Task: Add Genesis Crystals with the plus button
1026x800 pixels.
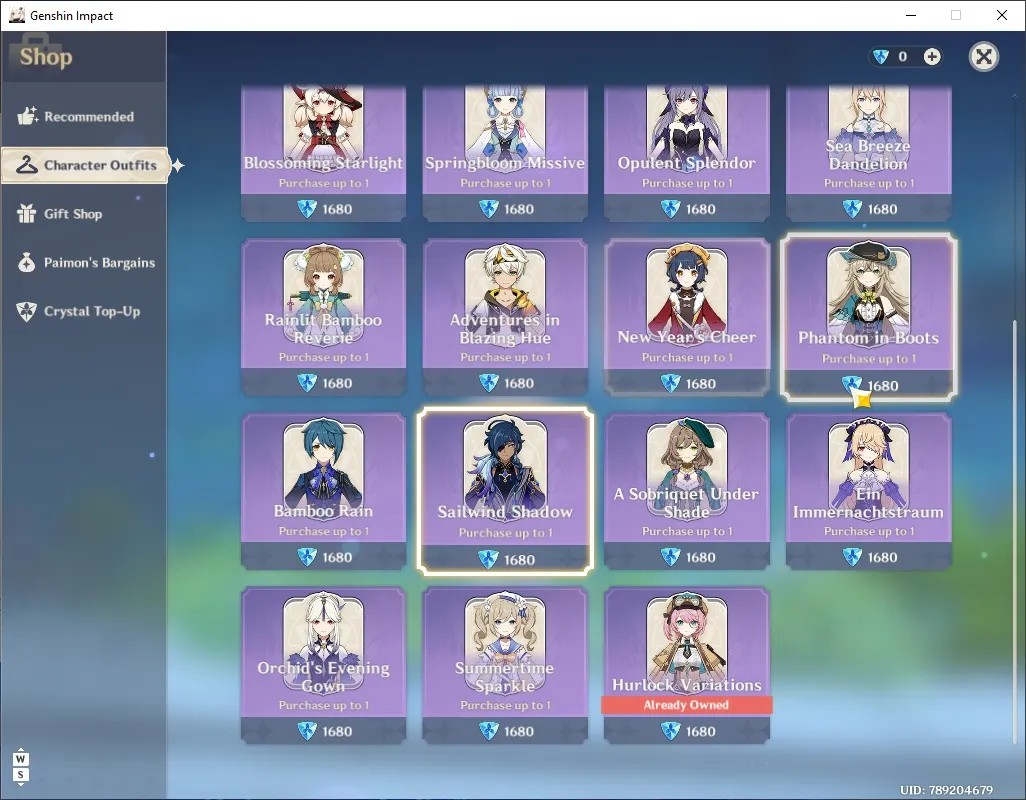Action: (x=932, y=57)
